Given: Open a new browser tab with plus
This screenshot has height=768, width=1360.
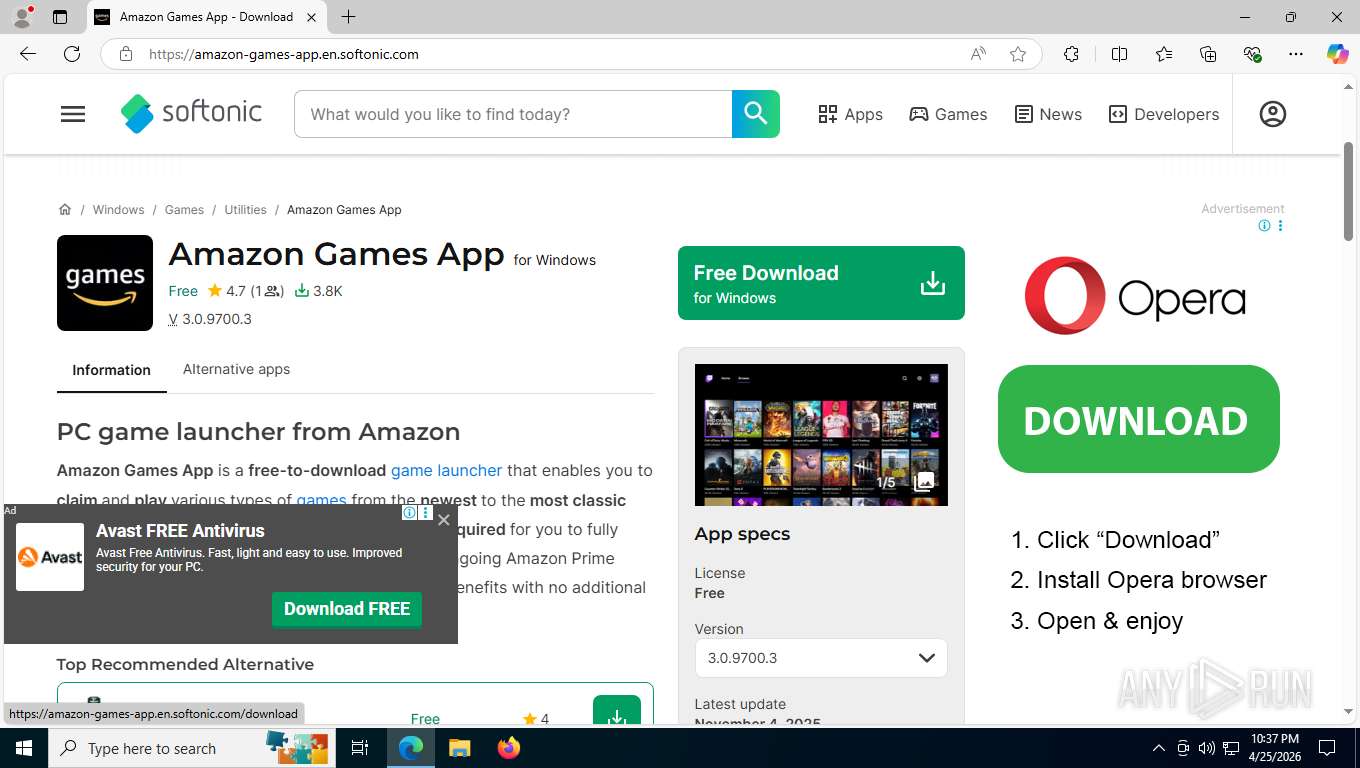Looking at the screenshot, I should pyautogui.click(x=348, y=17).
